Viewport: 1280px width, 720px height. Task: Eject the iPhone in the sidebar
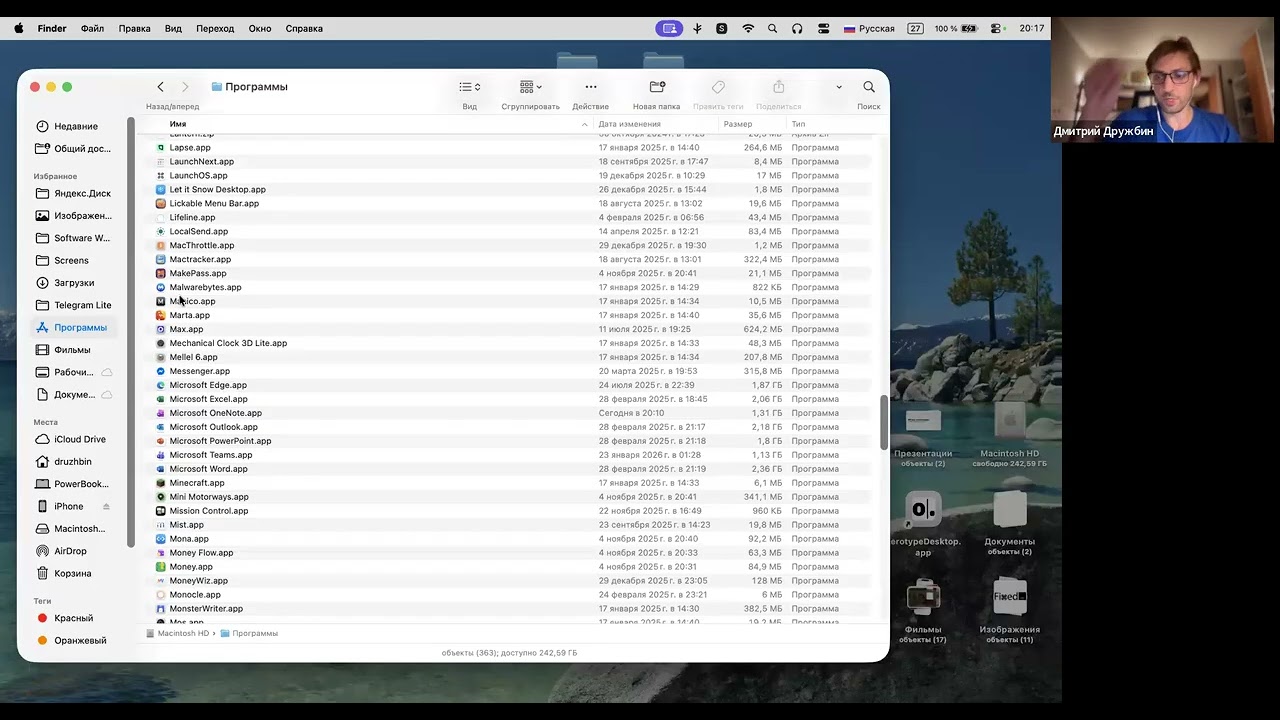tap(106, 507)
